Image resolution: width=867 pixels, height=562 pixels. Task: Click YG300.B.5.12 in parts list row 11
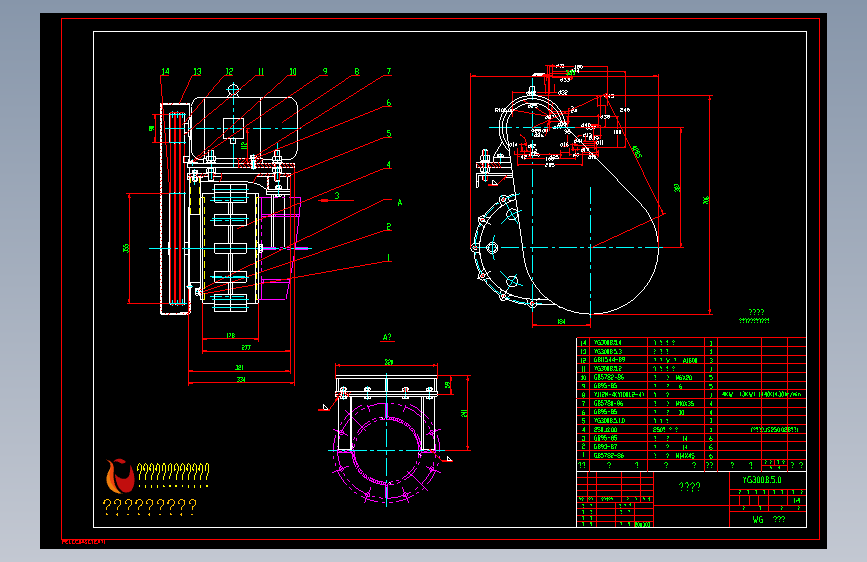(x=607, y=368)
